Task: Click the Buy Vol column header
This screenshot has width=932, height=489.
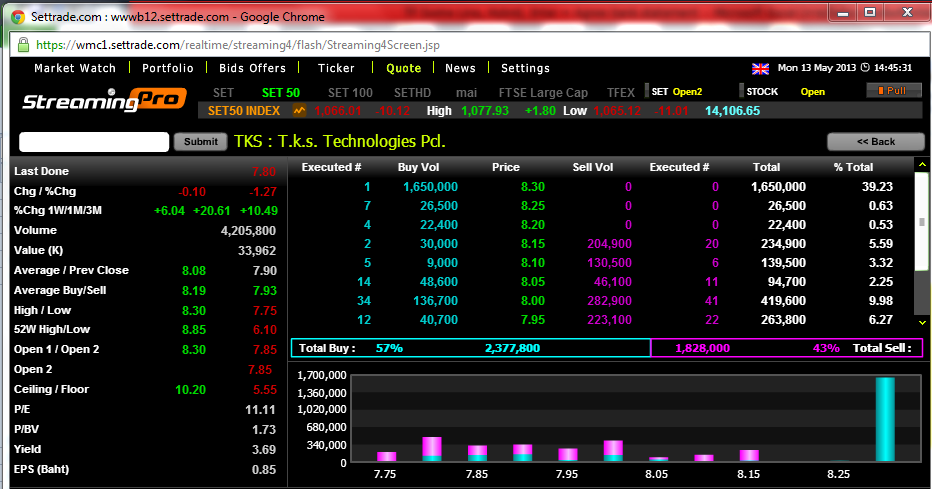Action: pyautogui.click(x=418, y=167)
